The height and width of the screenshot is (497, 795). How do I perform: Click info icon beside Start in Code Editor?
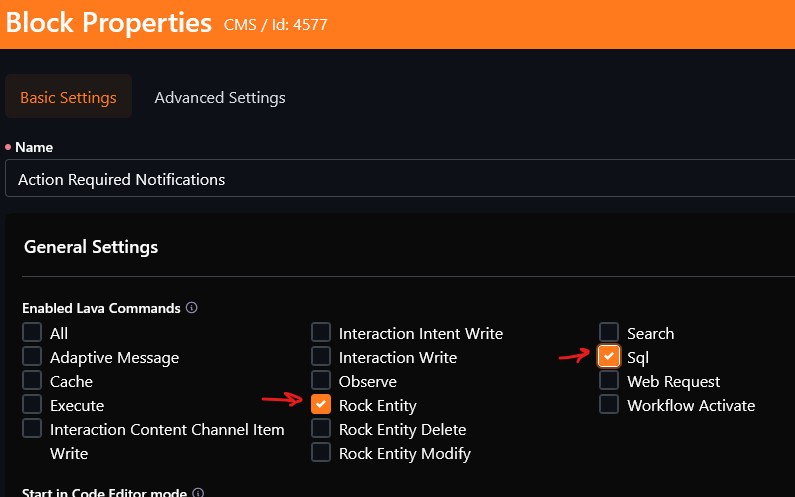tap(197, 493)
